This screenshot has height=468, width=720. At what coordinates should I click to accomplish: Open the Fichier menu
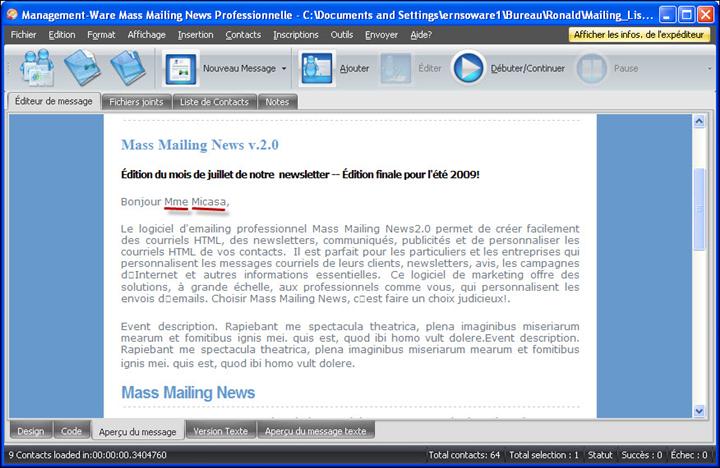[23, 34]
